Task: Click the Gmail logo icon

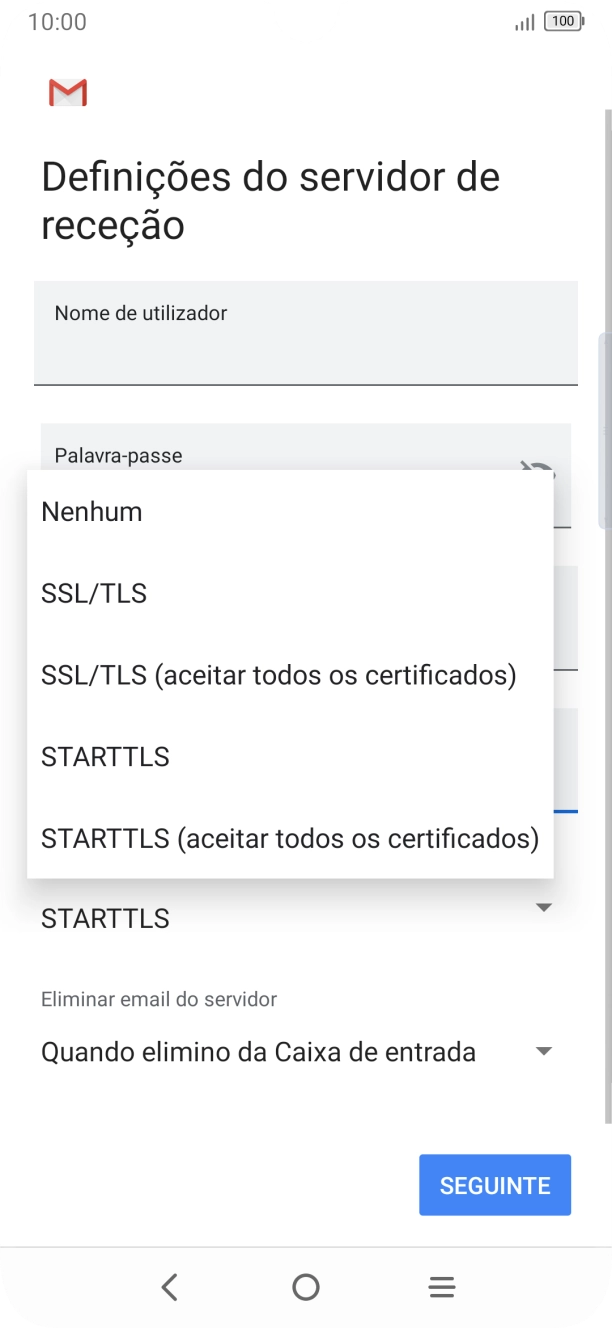Action: [68, 93]
